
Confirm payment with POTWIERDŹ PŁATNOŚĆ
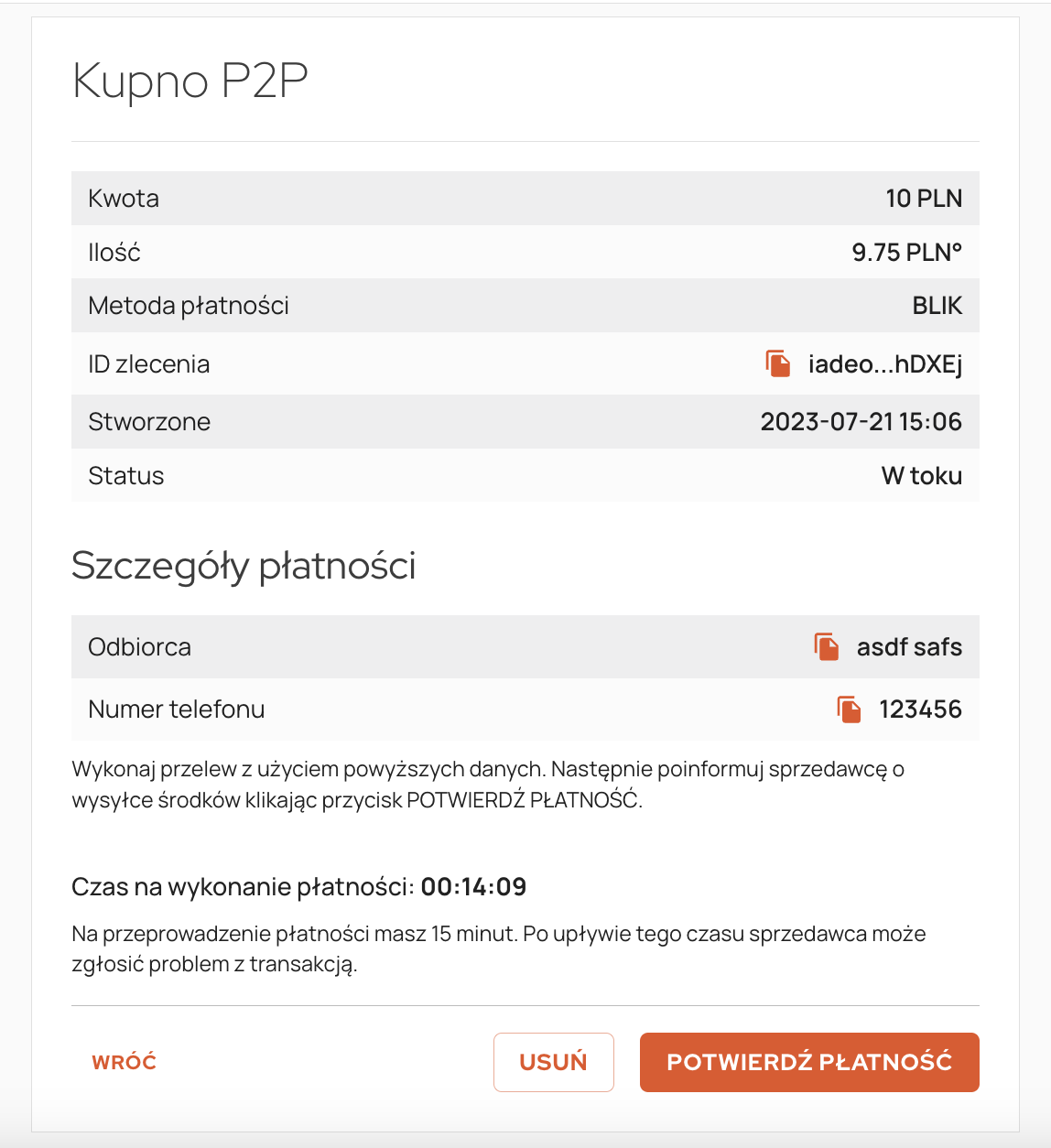[809, 1062]
